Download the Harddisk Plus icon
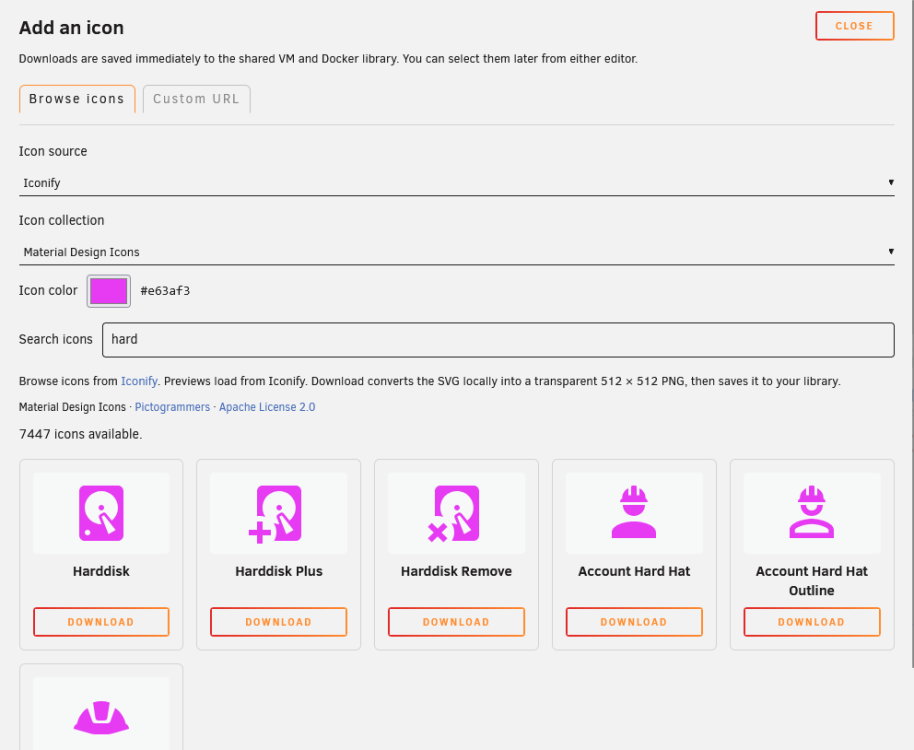914x750 pixels. click(x=279, y=622)
